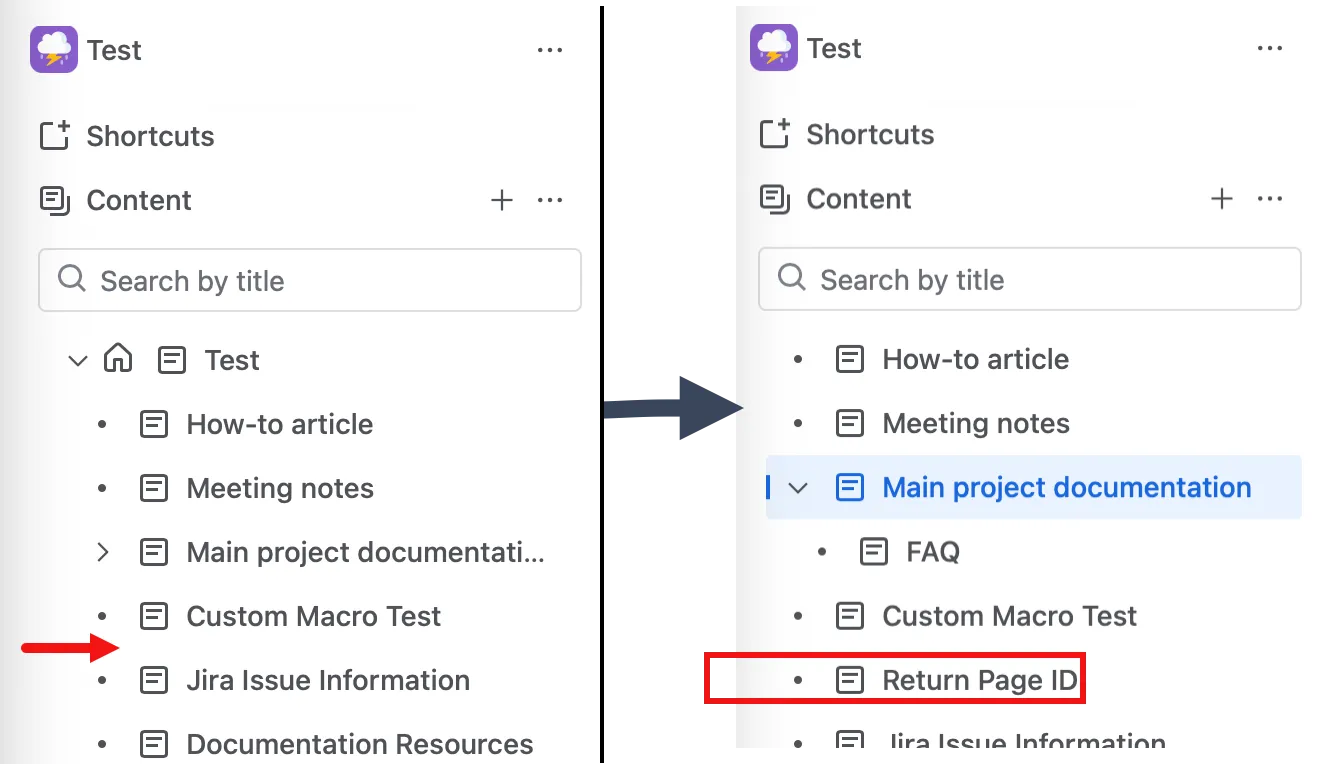Open the space options ellipsis beside Test in right panel
The image size is (1322, 764).
click(1270, 48)
